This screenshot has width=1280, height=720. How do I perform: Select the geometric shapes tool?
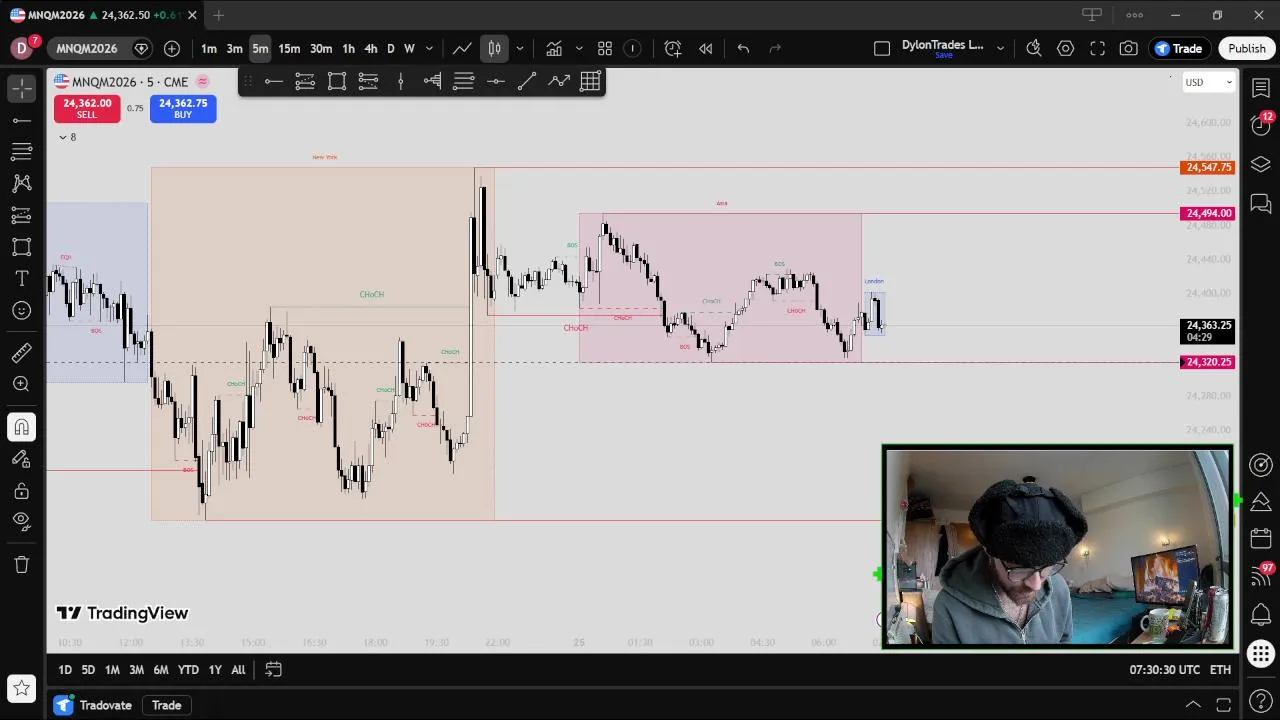coord(21,247)
